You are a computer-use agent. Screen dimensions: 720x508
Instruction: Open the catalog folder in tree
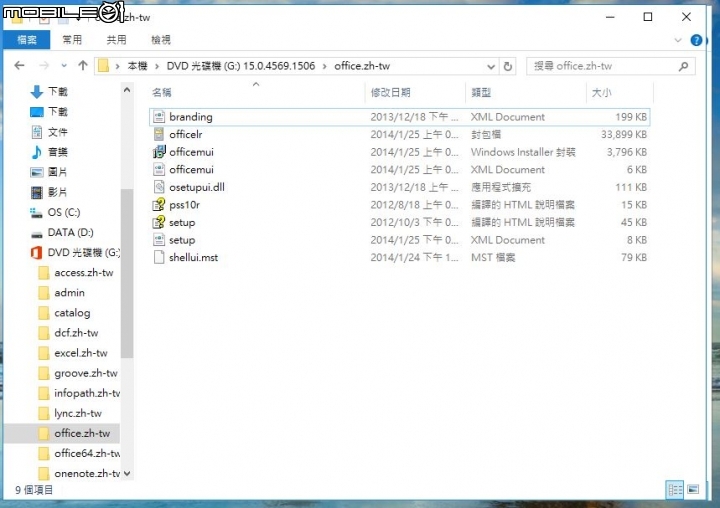(65, 313)
